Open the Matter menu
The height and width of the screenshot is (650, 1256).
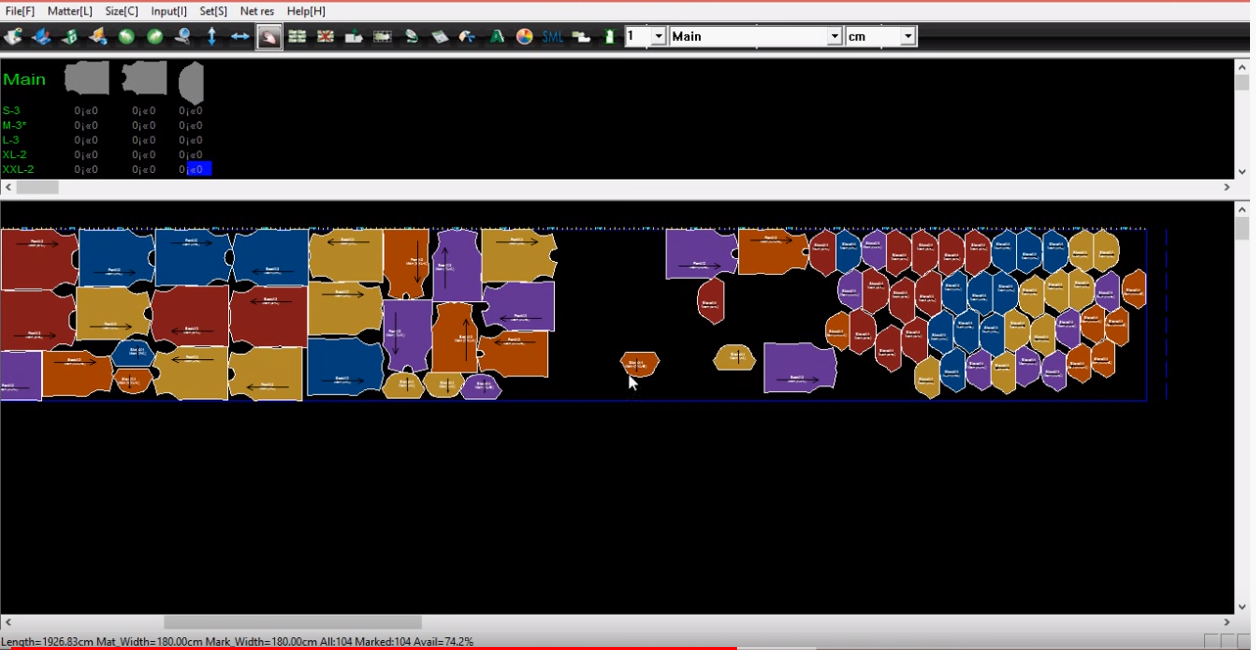[x=69, y=11]
